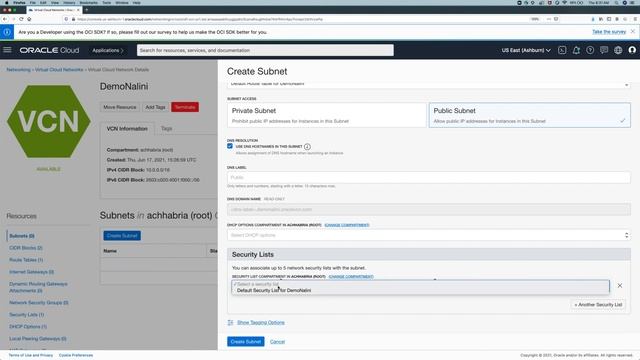Click + Another Security List button
The width and height of the screenshot is (640, 360).
coord(598,304)
